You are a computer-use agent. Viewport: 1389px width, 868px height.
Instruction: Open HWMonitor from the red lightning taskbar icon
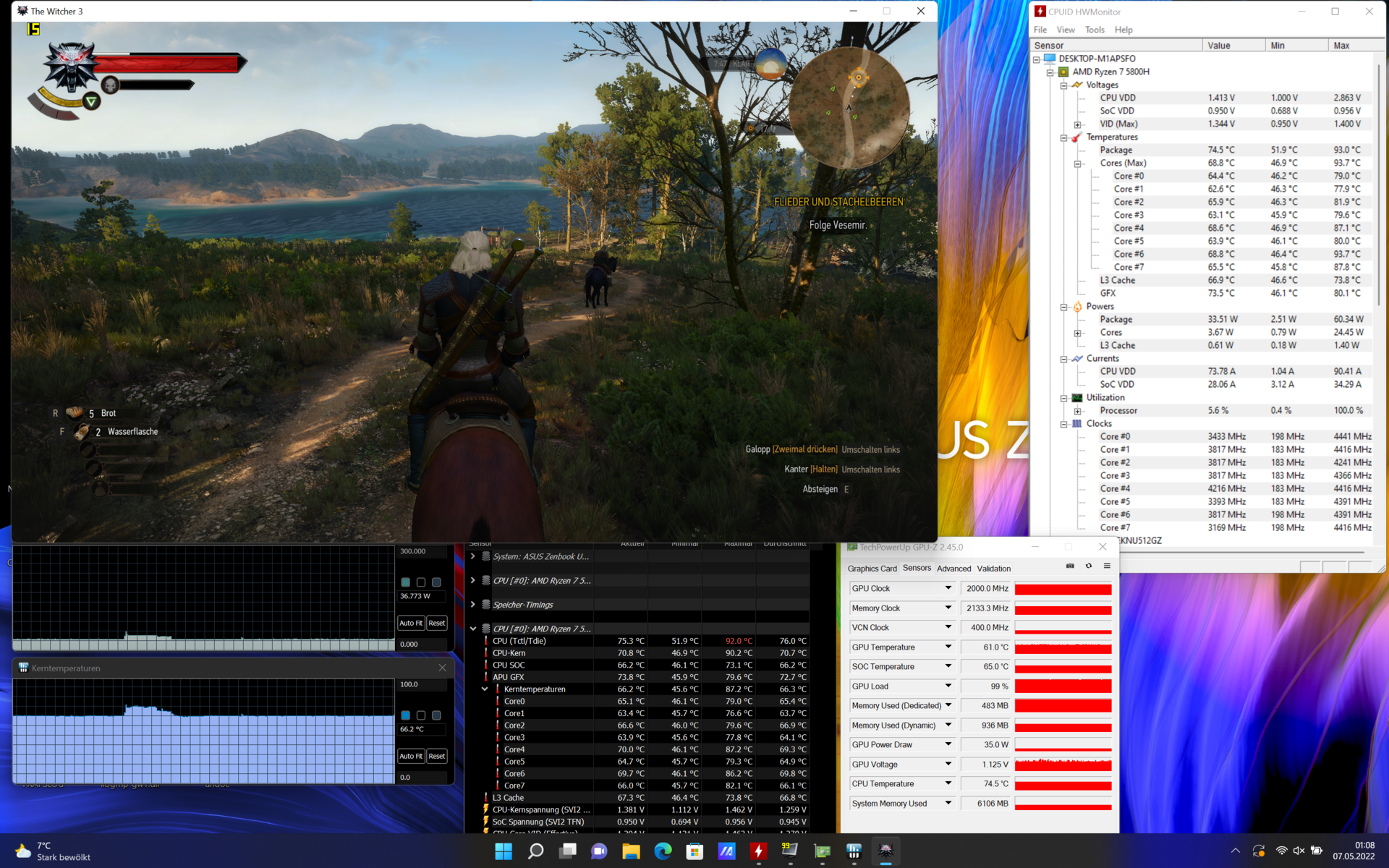pos(758,851)
